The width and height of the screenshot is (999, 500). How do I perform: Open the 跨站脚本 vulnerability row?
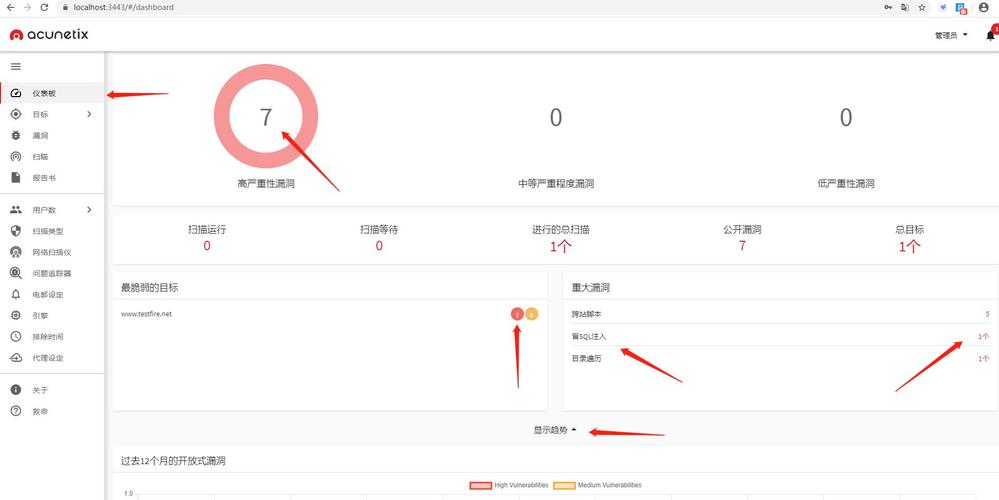[x=780, y=314]
